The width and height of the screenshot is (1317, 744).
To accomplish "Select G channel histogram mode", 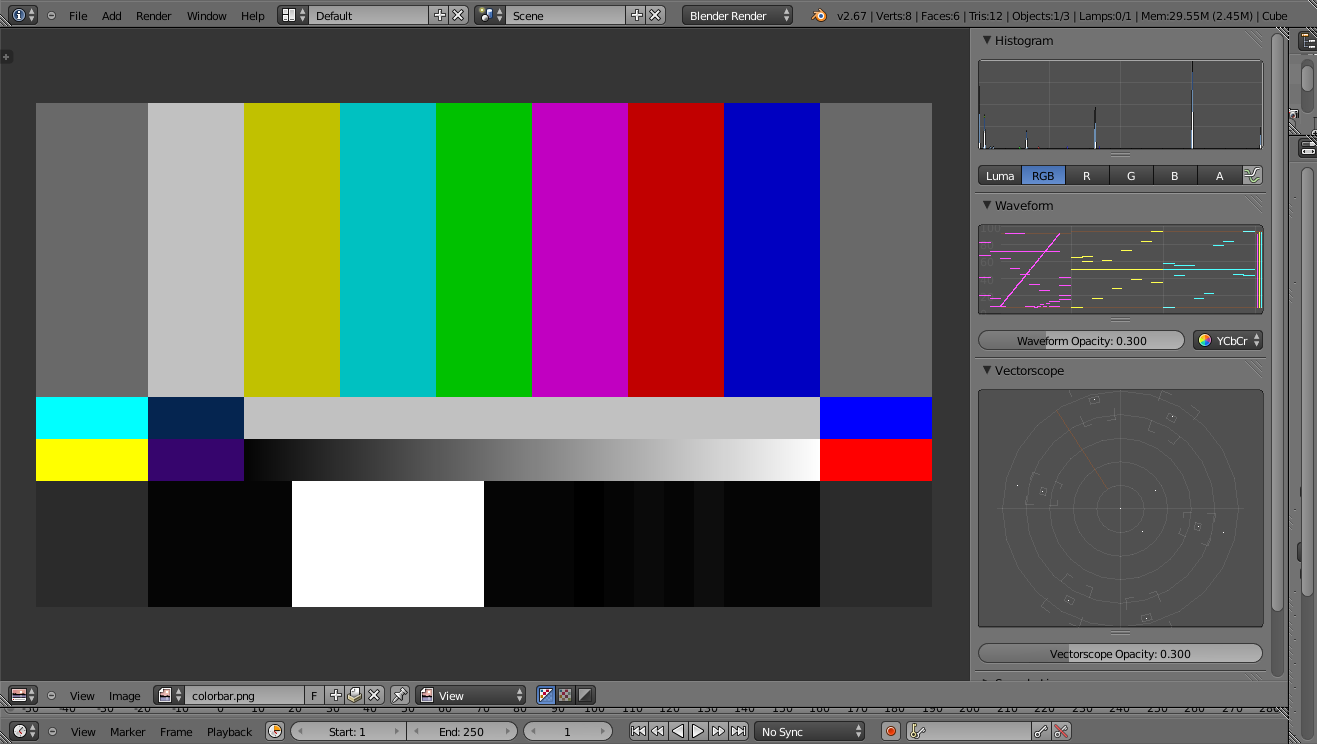I will pos(1131,175).
